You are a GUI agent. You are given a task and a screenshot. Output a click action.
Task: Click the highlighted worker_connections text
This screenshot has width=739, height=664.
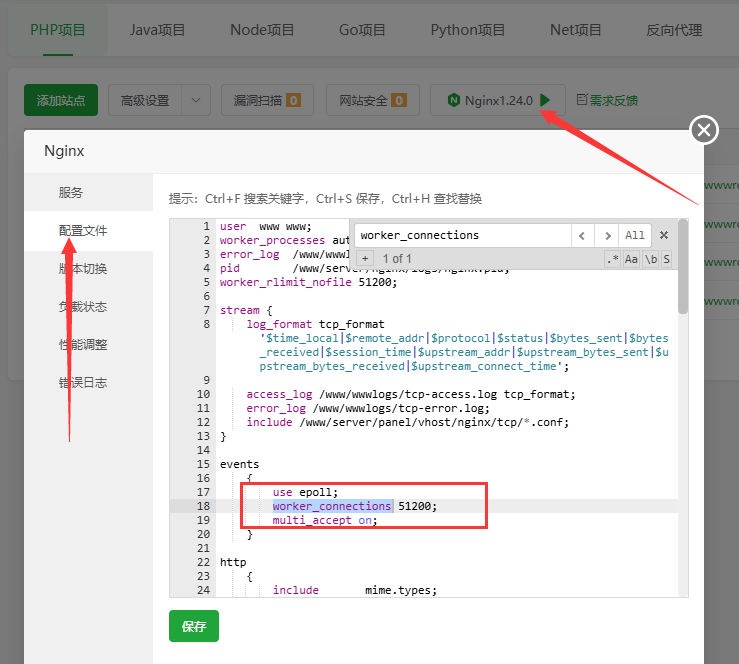(x=332, y=506)
